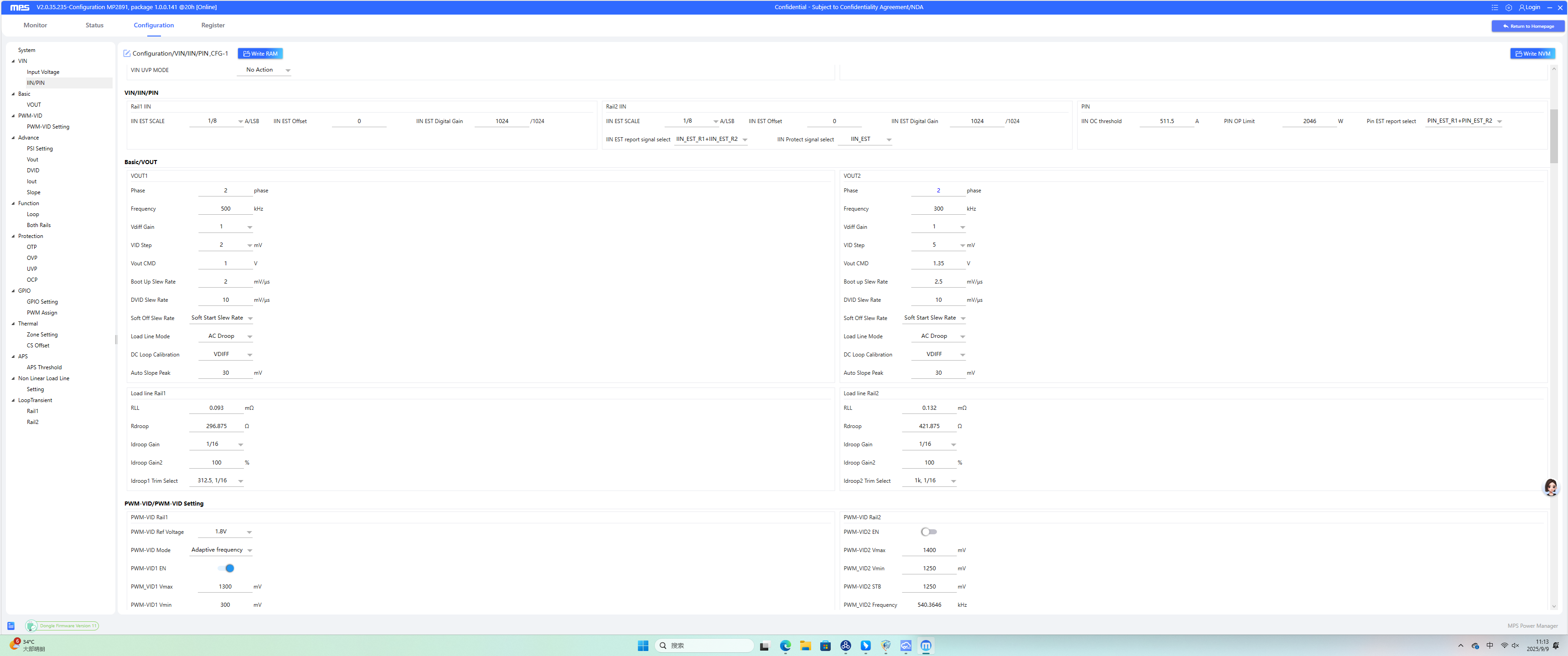The width and height of the screenshot is (1568, 656).
Task: Click the assistant avatar icon
Action: click(1550, 487)
